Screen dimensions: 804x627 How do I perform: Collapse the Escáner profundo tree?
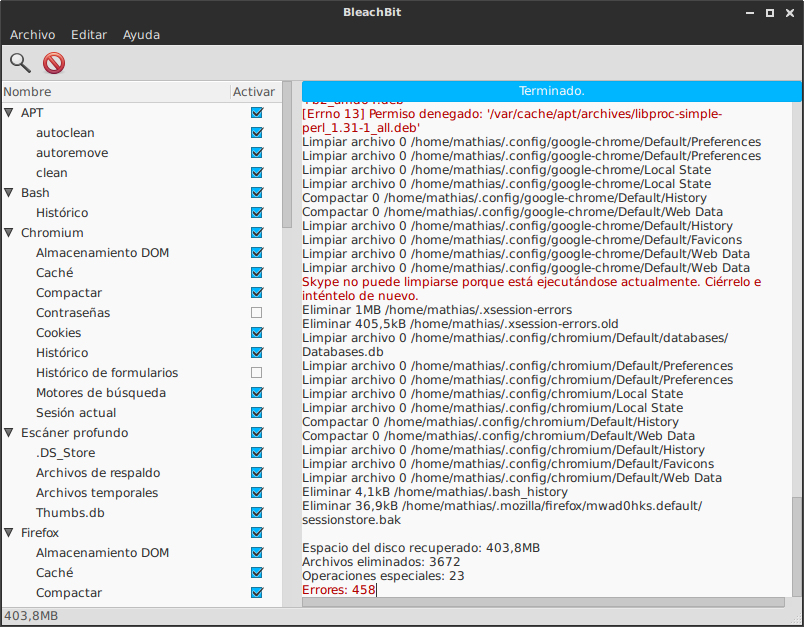(8, 432)
